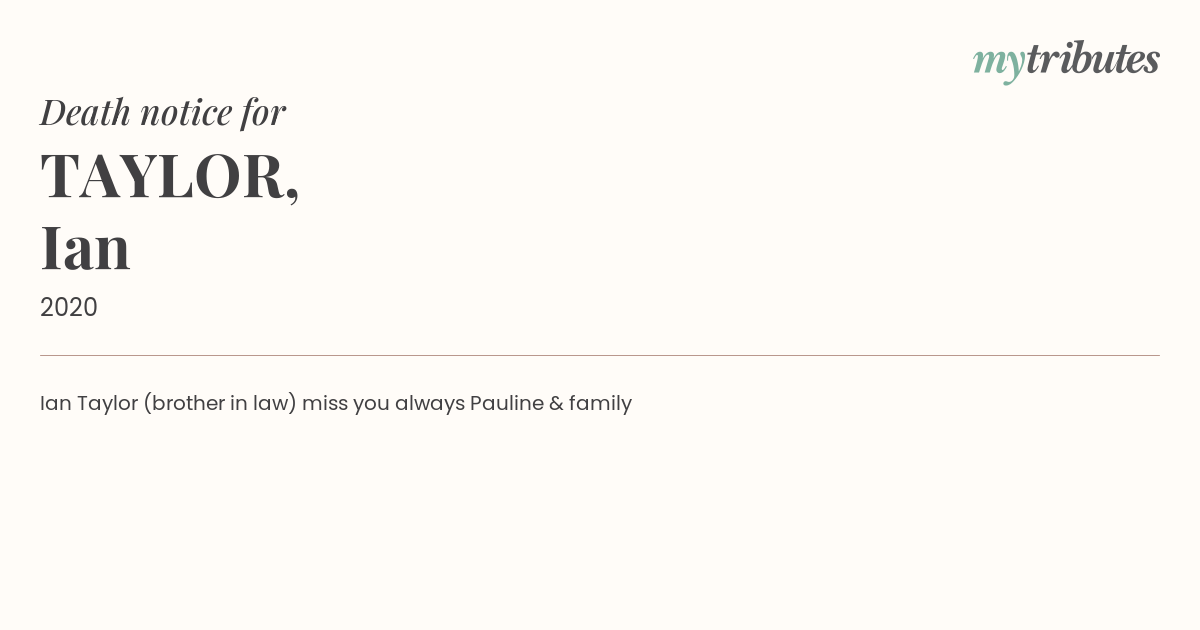Select the year 2020 label

point(69,307)
